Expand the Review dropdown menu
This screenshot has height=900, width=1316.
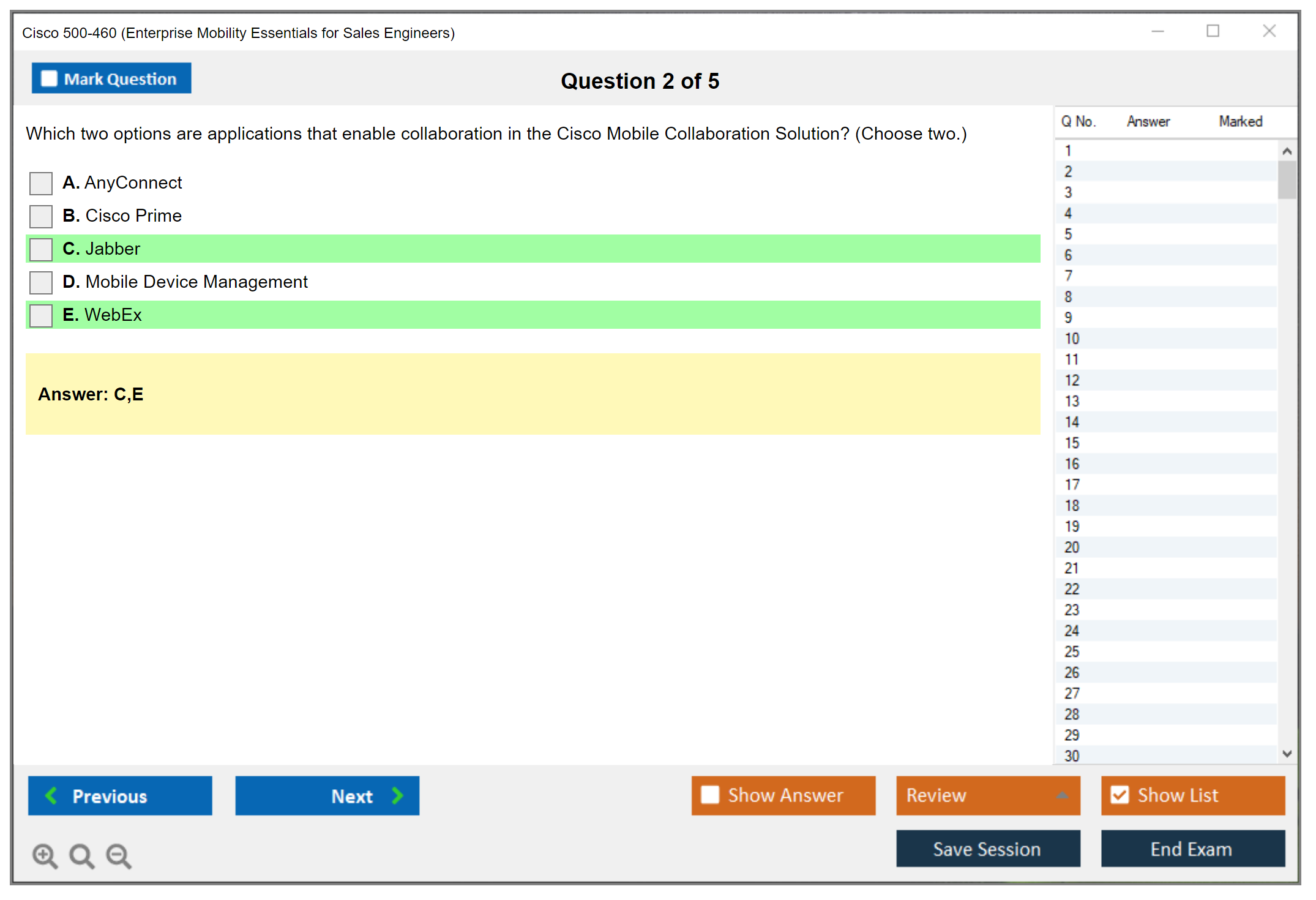(1062, 795)
